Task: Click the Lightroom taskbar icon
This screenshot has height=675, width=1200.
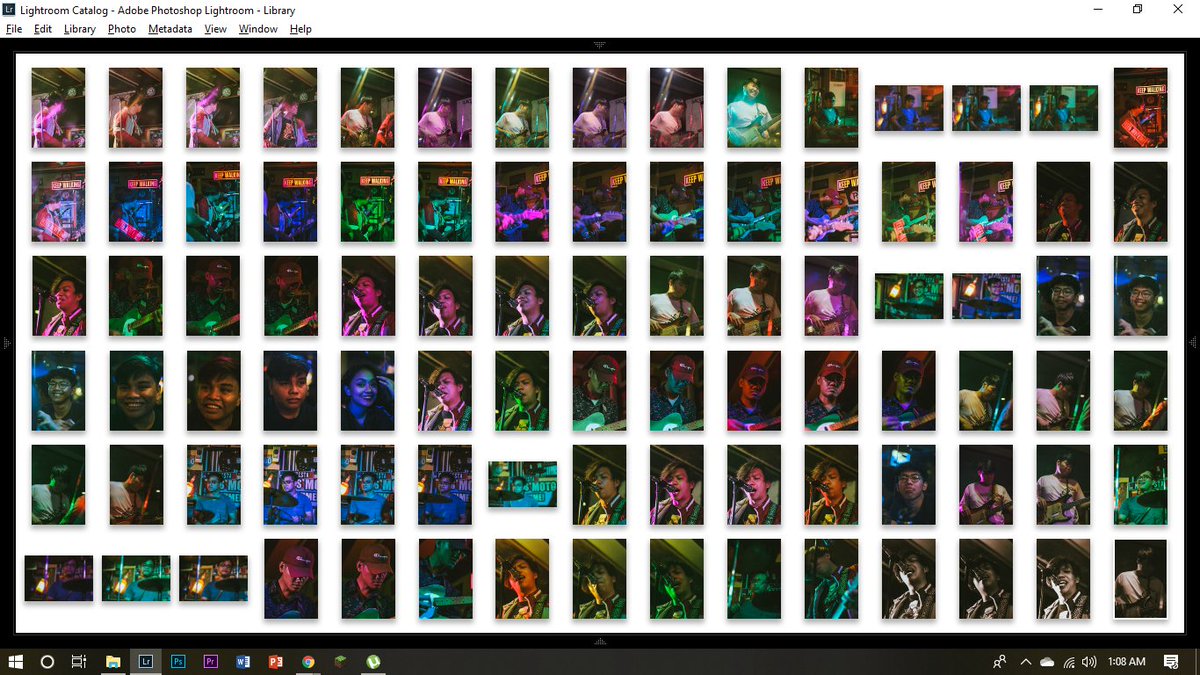Action: pos(146,661)
